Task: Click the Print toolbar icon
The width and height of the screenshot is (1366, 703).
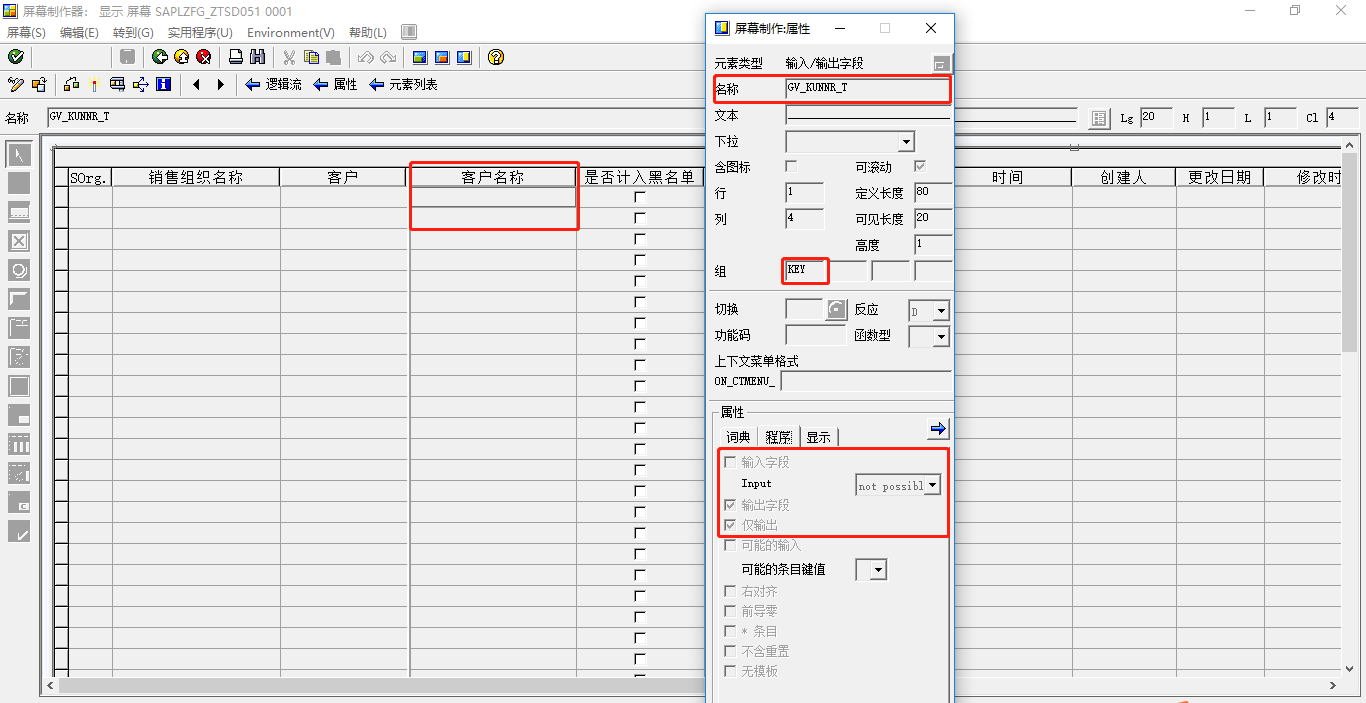Action: pyautogui.click(x=233, y=57)
